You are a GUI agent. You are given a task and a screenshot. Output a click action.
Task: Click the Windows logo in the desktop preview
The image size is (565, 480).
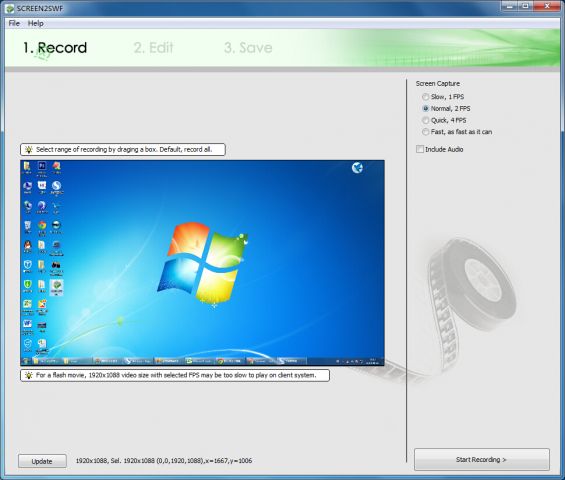(203, 262)
